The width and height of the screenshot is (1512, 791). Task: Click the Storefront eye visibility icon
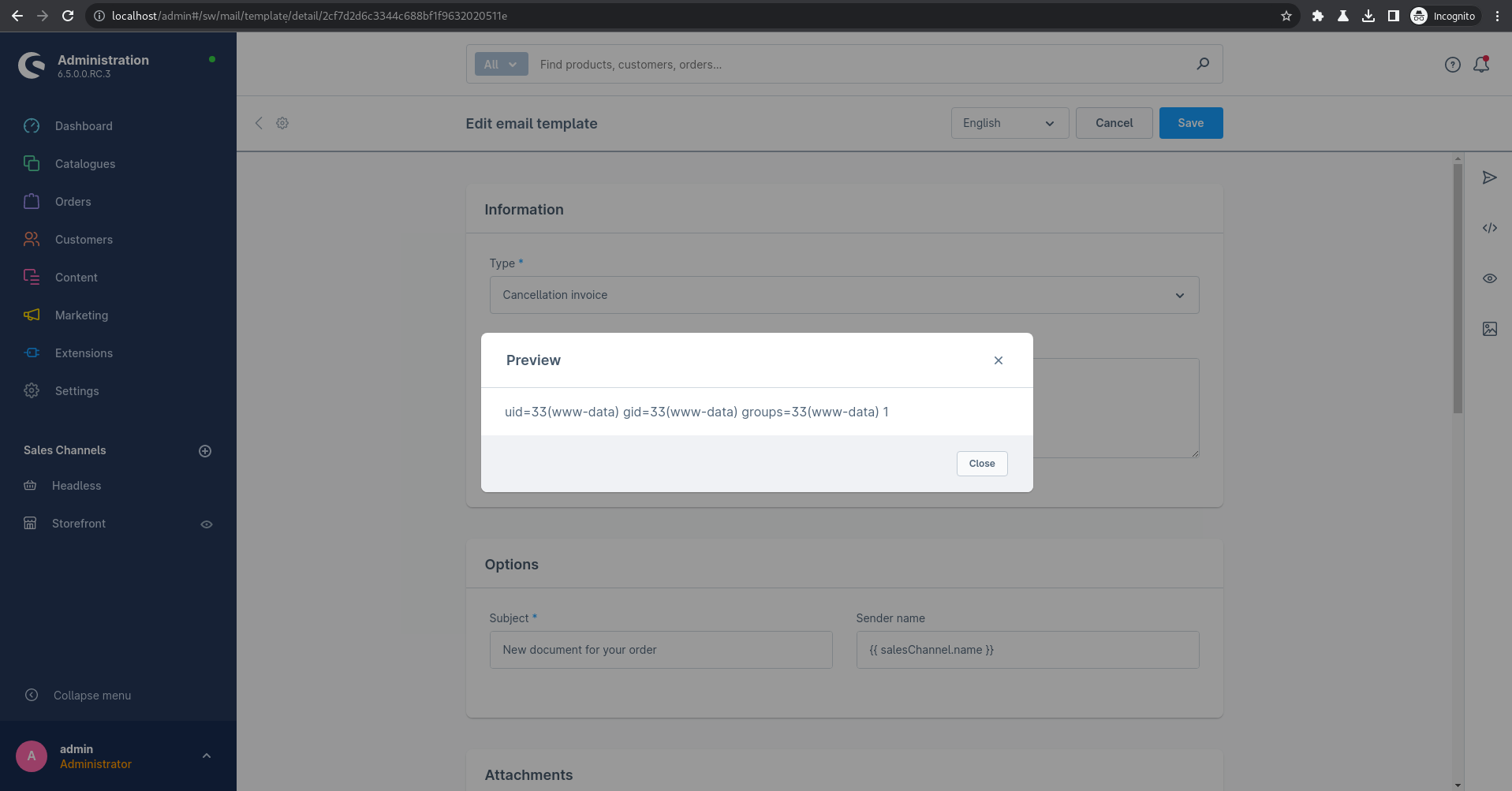(207, 524)
